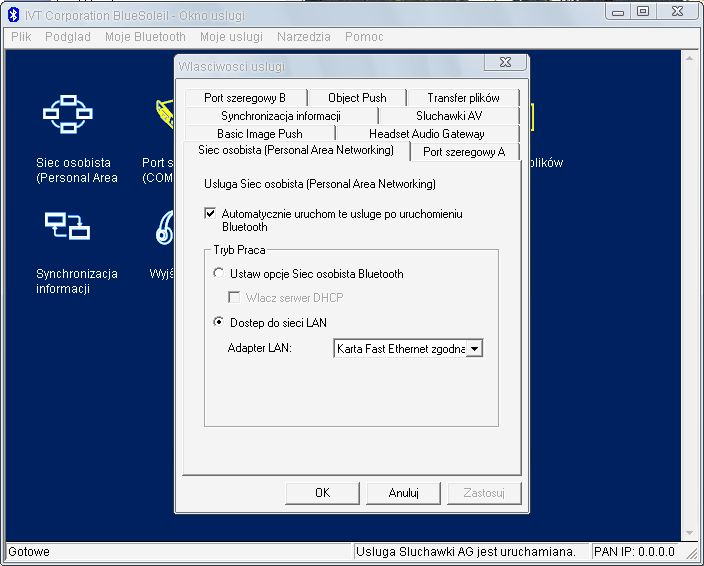Open the Narzedzia menu

[304, 37]
